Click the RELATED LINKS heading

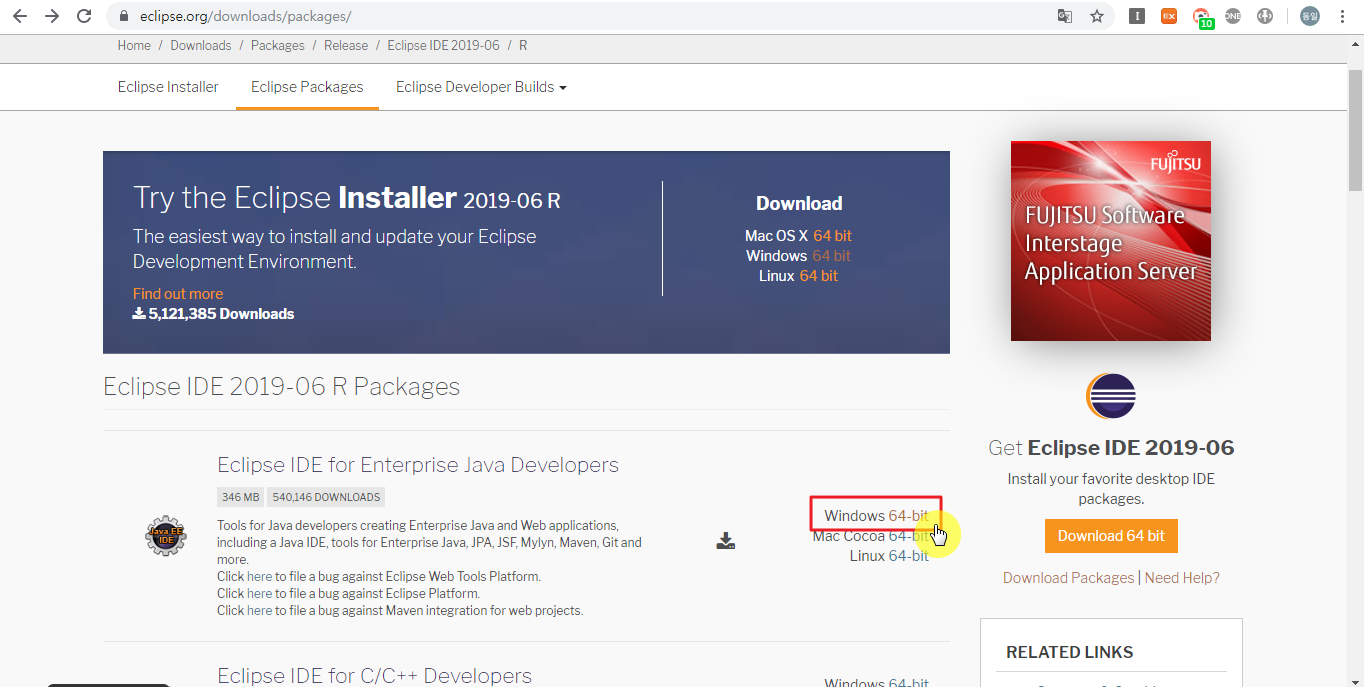1070,652
